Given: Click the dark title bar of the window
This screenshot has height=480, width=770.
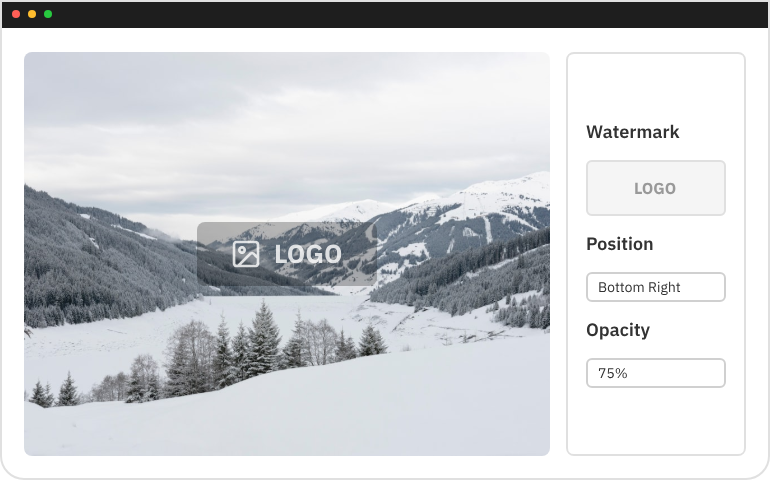Looking at the screenshot, I should tap(400, 14).
